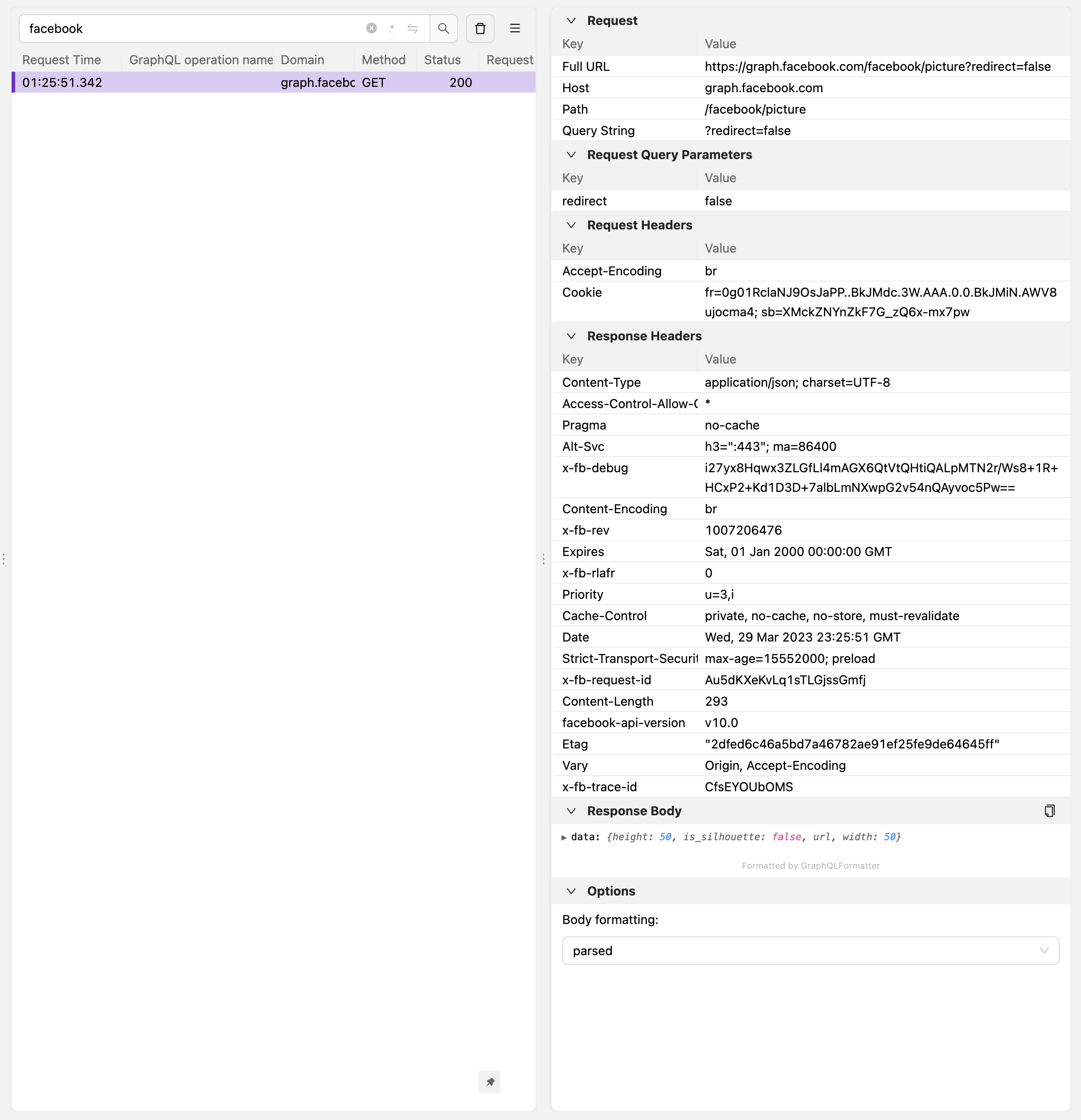Sort by the Request Time column header
Image resolution: width=1081 pixels, height=1120 pixels.
pyautogui.click(x=62, y=59)
